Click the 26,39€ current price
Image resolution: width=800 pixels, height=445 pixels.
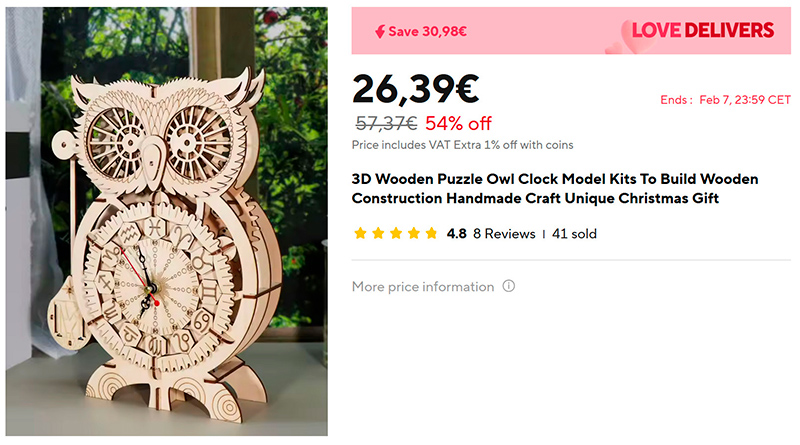(x=415, y=89)
